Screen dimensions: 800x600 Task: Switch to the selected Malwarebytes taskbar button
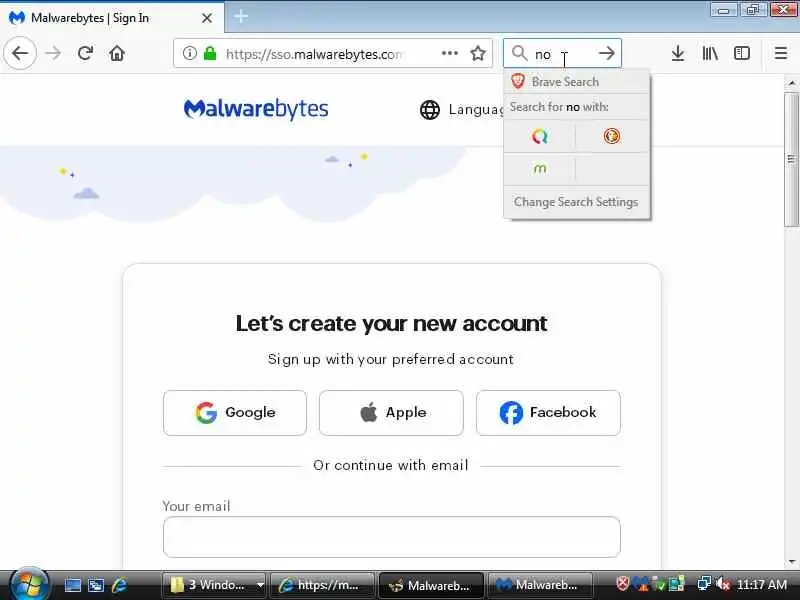click(431, 585)
